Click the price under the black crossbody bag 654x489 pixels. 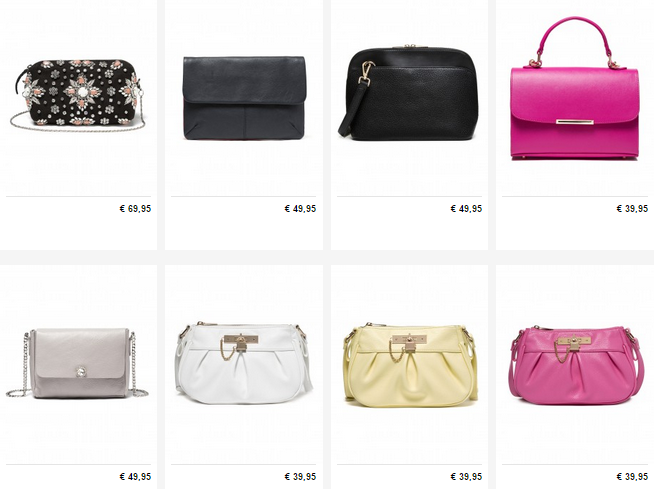click(466, 209)
